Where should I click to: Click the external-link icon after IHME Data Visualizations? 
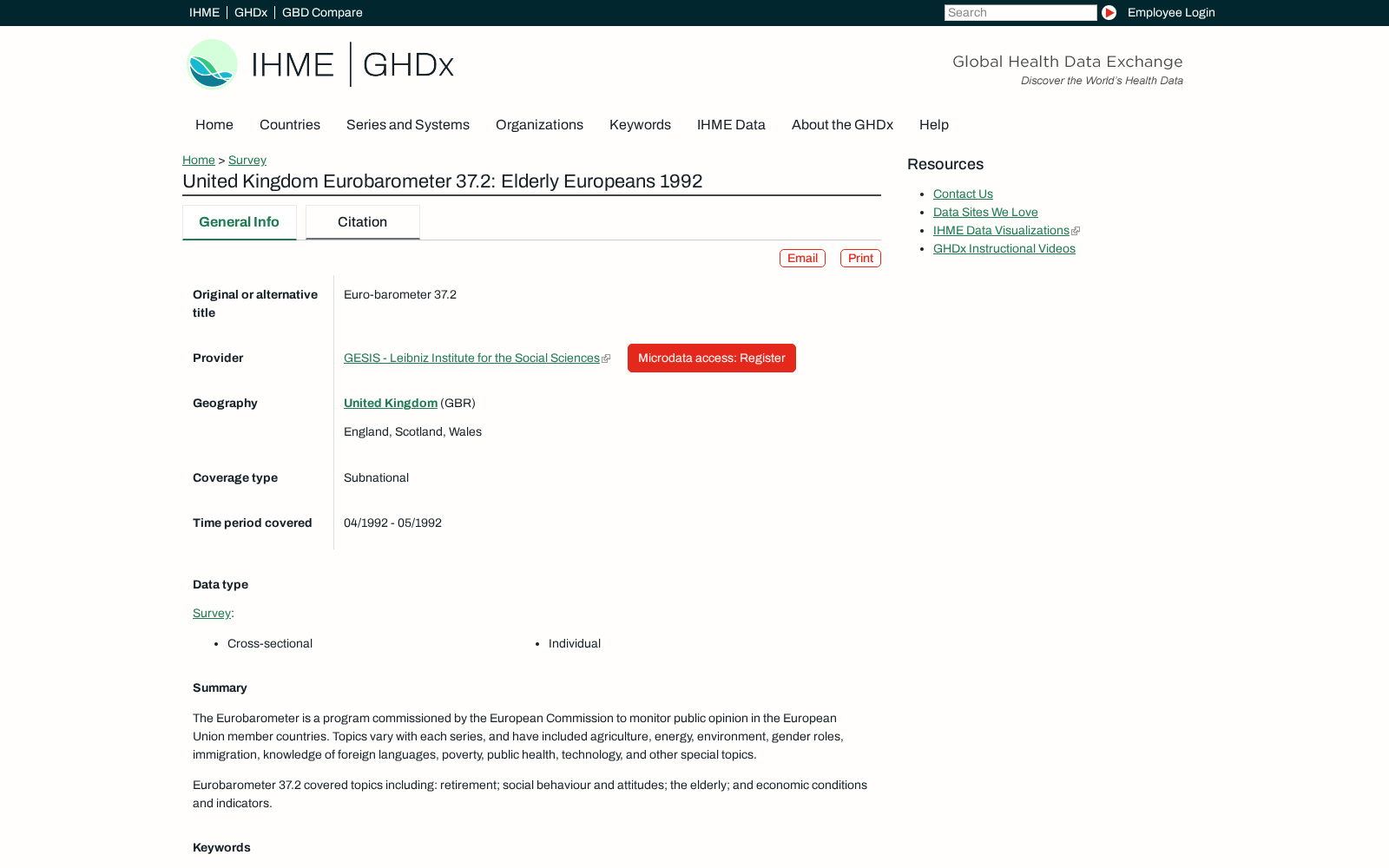(x=1076, y=231)
